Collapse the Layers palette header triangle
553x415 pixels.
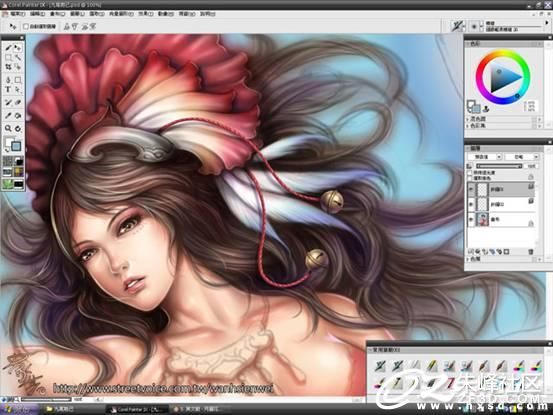pos(468,148)
